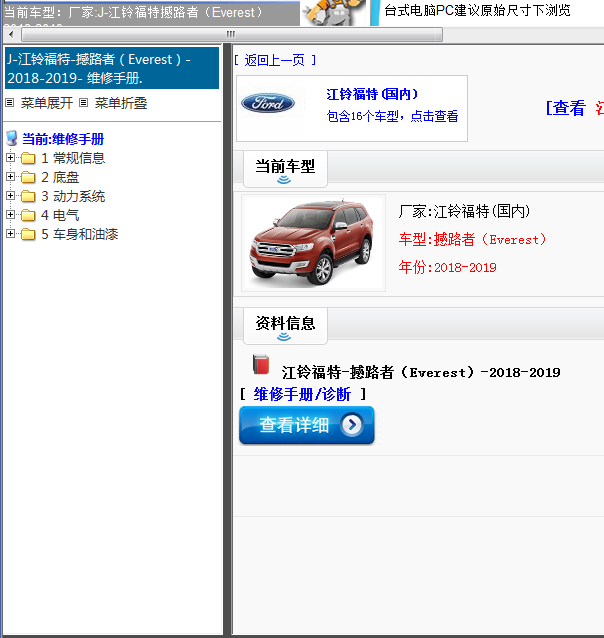This screenshot has height=638, width=604.
Task: Click the red book manual icon
Action: coord(261,365)
